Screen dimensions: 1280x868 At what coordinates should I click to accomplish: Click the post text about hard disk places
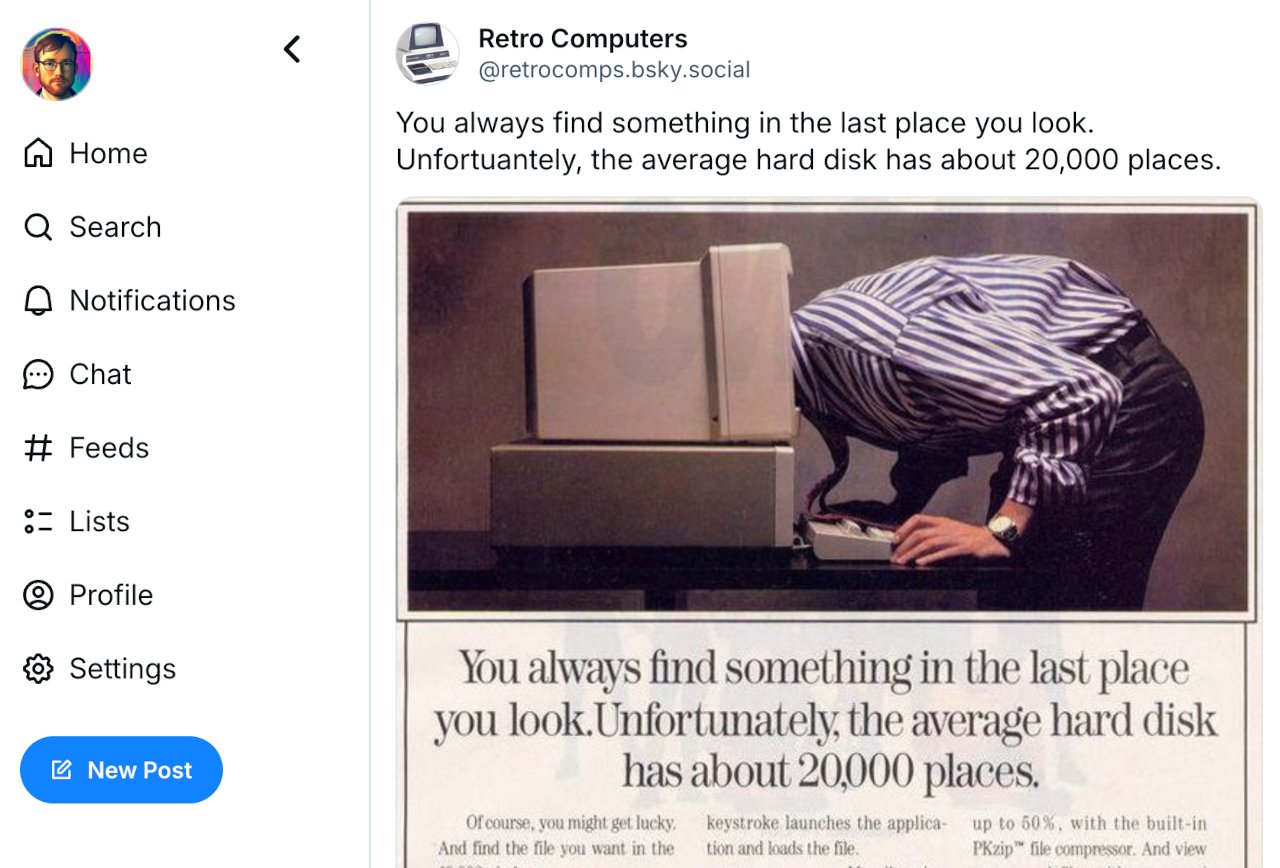(x=808, y=141)
